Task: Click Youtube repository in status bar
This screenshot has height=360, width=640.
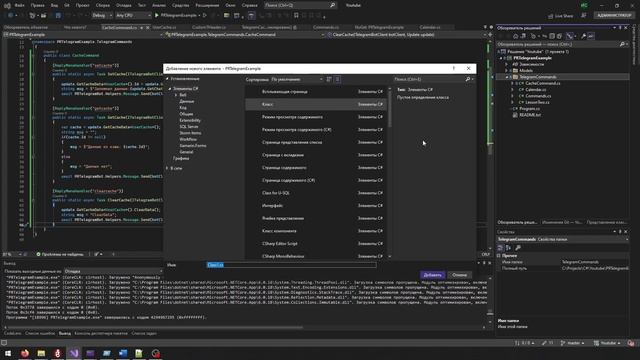Action: click(607, 343)
